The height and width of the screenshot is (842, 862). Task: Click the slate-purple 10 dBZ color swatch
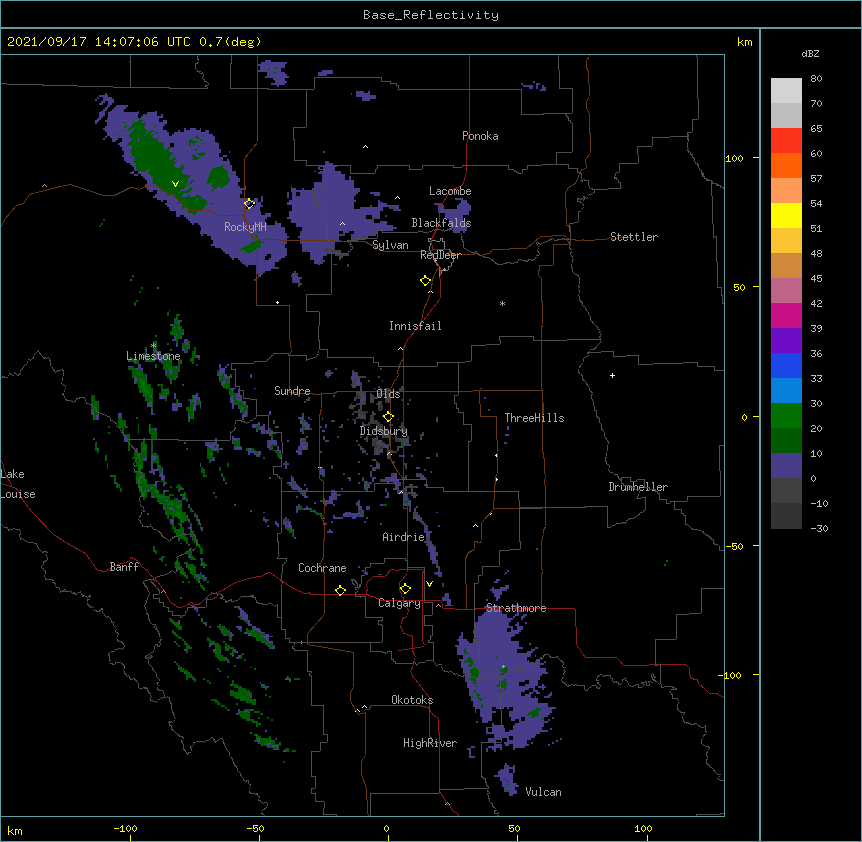[786, 466]
